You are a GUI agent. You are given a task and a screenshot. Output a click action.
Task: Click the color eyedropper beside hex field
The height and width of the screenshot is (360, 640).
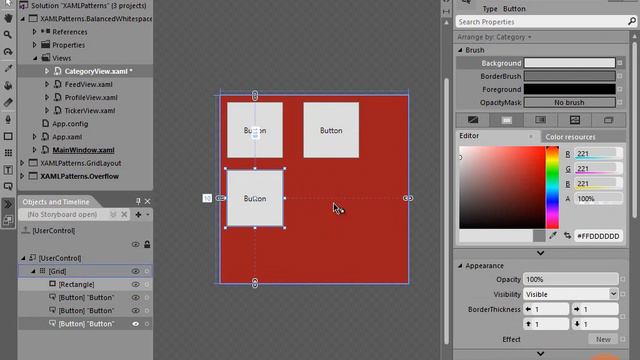click(x=553, y=236)
